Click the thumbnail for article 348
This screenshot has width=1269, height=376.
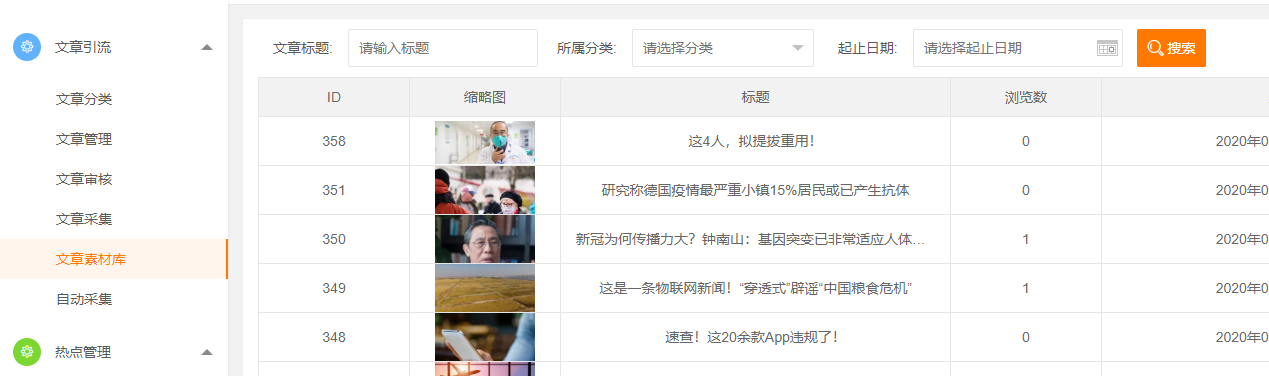click(485, 338)
